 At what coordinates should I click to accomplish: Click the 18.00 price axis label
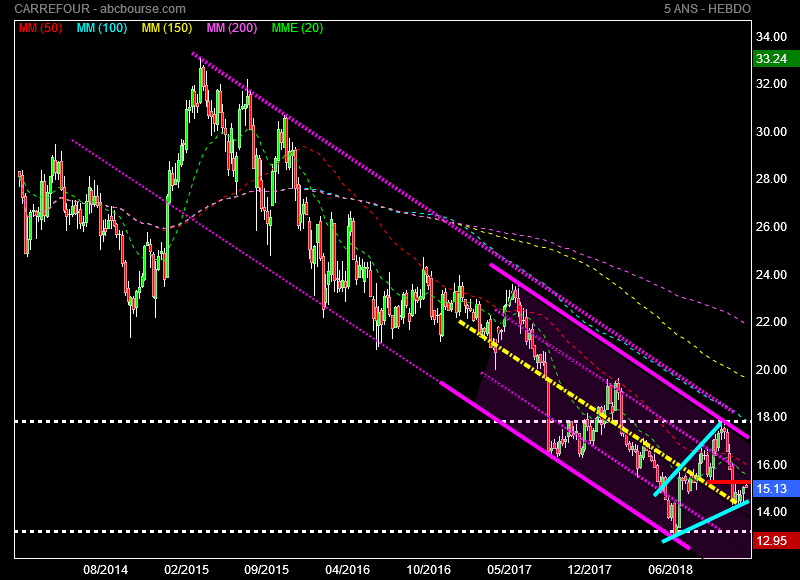coord(771,417)
